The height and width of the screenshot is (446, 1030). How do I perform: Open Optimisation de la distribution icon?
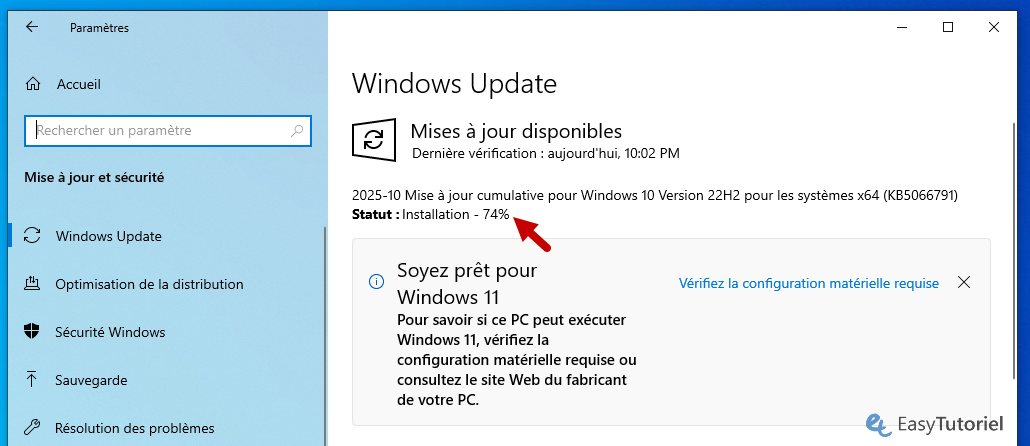[33, 284]
